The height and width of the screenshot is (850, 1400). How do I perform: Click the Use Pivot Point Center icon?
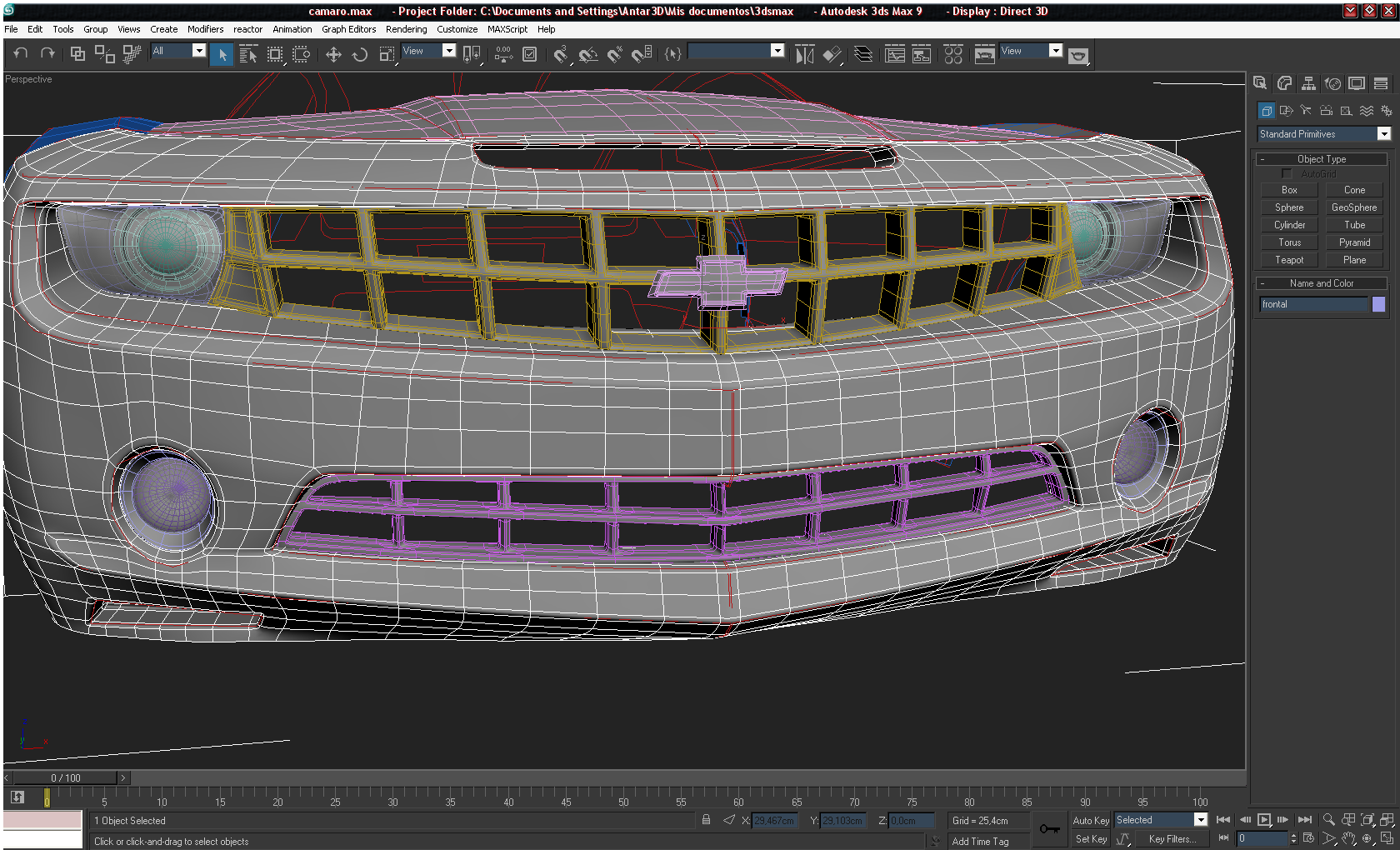coord(472,54)
